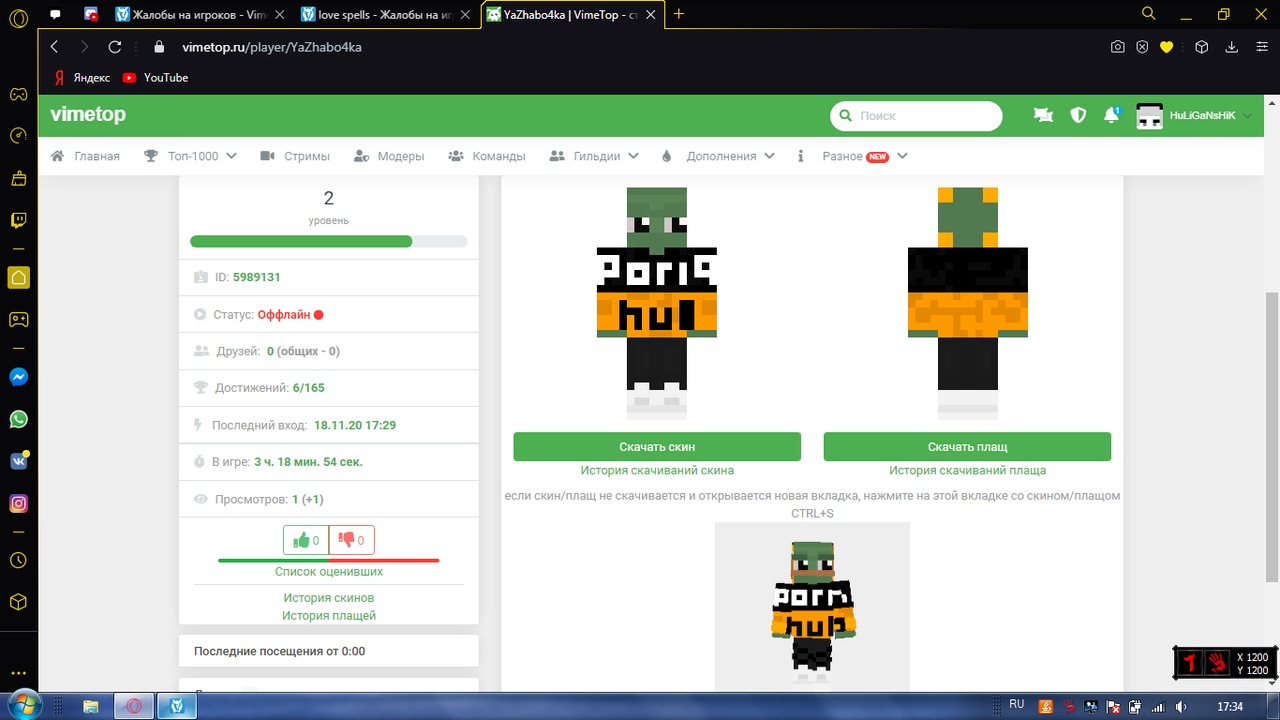The width and height of the screenshot is (1280, 720).
Task: Click the shield icon in header
Action: click(x=1078, y=116)
